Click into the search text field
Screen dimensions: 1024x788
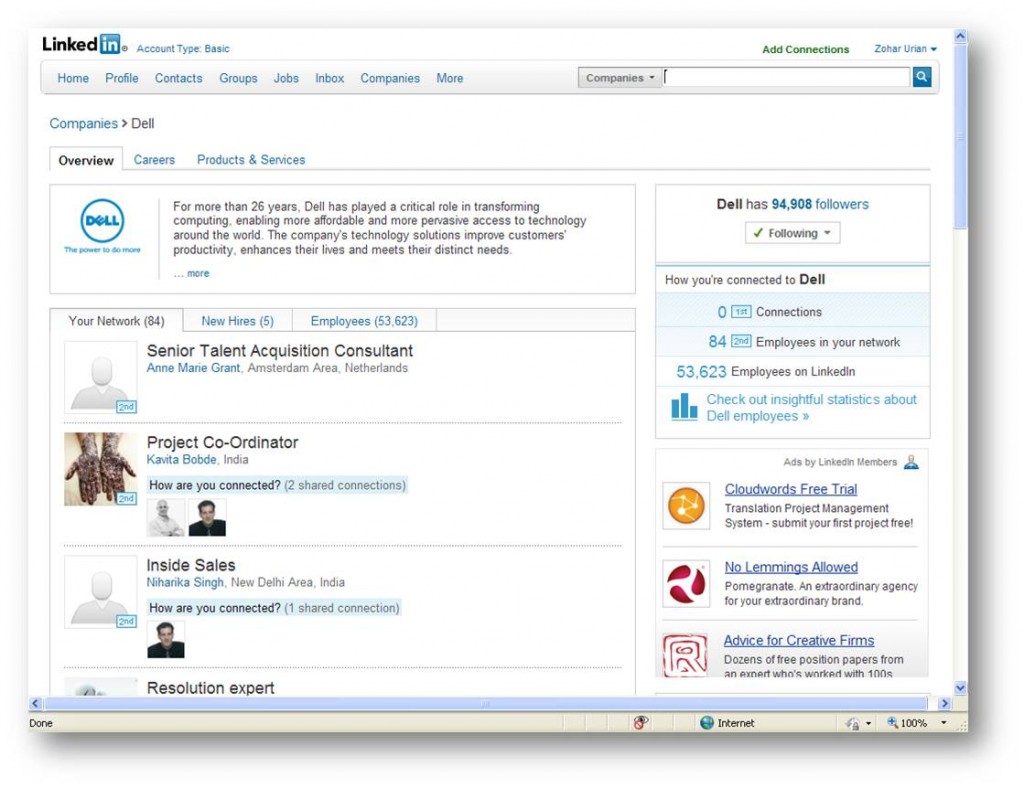pos(787,77)
